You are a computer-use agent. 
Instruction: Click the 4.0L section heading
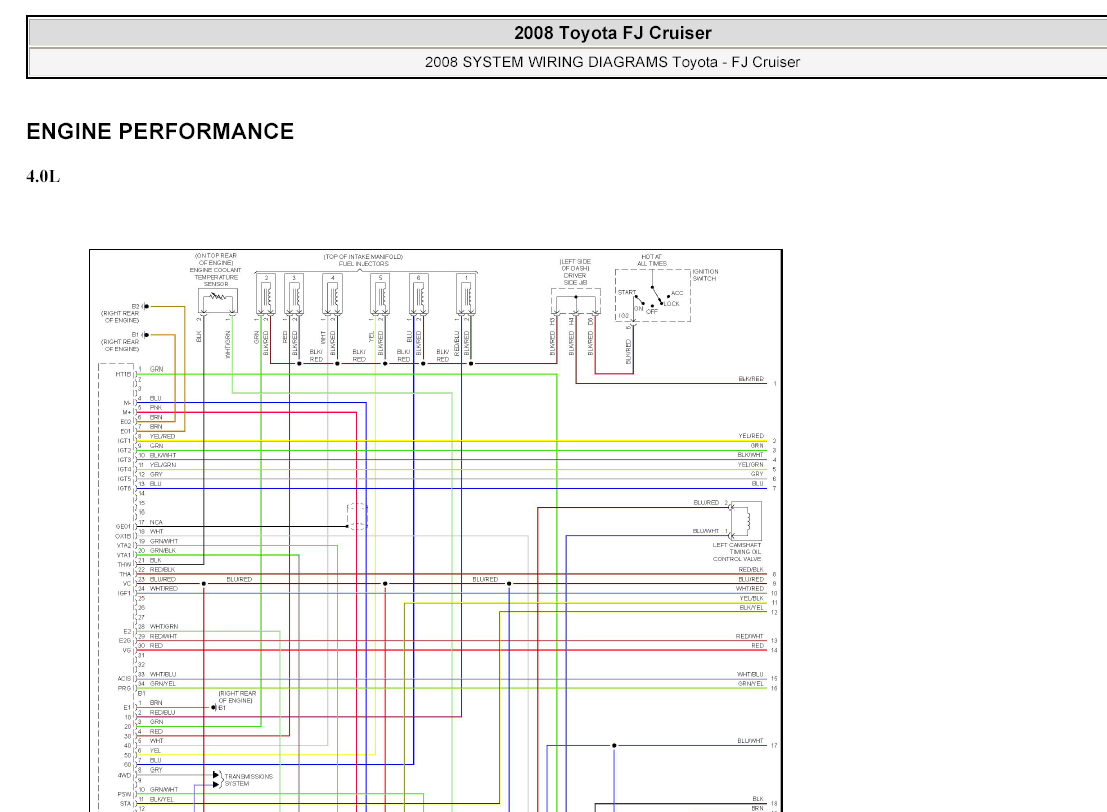click(43, 177)
